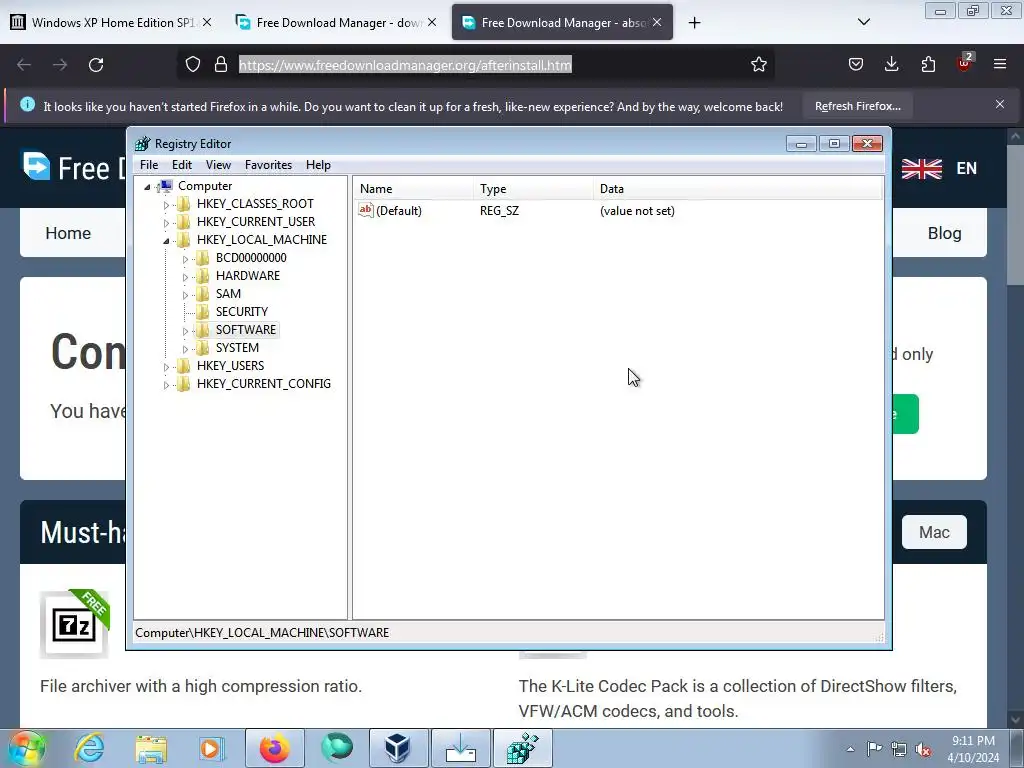Image resolution: width=1024 pixels, height=768 pixels.
Task: Open File menu in Registry Editor
Action: coord(149,165)
